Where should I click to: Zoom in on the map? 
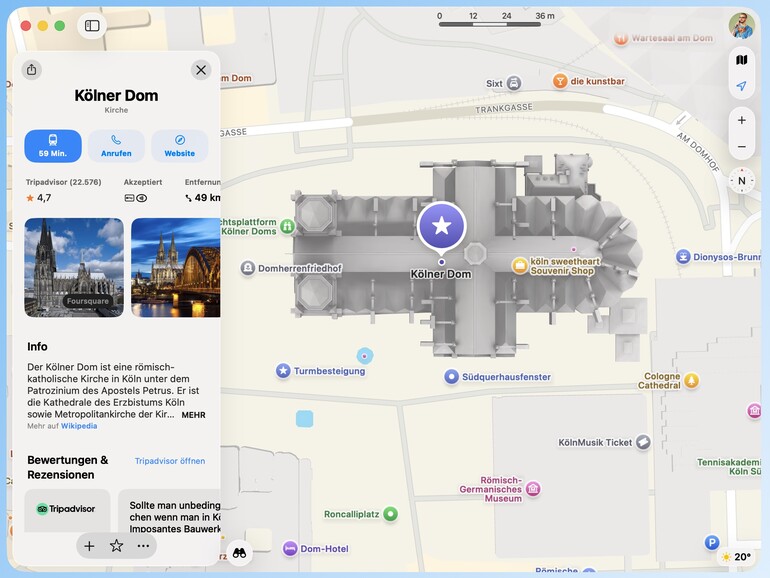[742, 120]
